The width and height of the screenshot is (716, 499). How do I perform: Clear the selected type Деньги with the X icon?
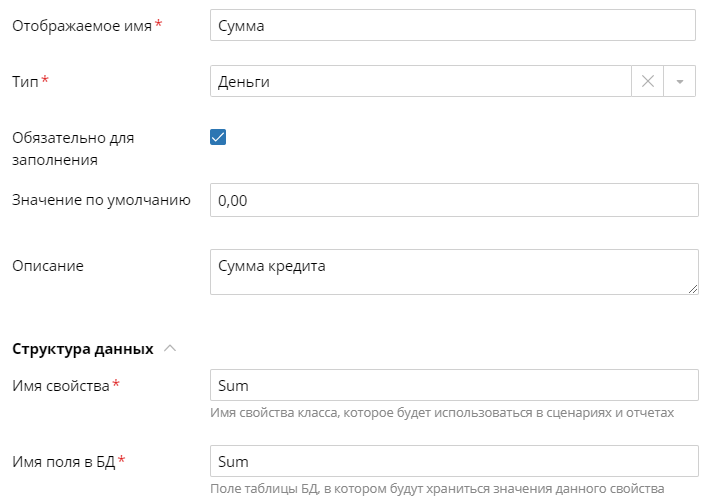tap(647, 82)
